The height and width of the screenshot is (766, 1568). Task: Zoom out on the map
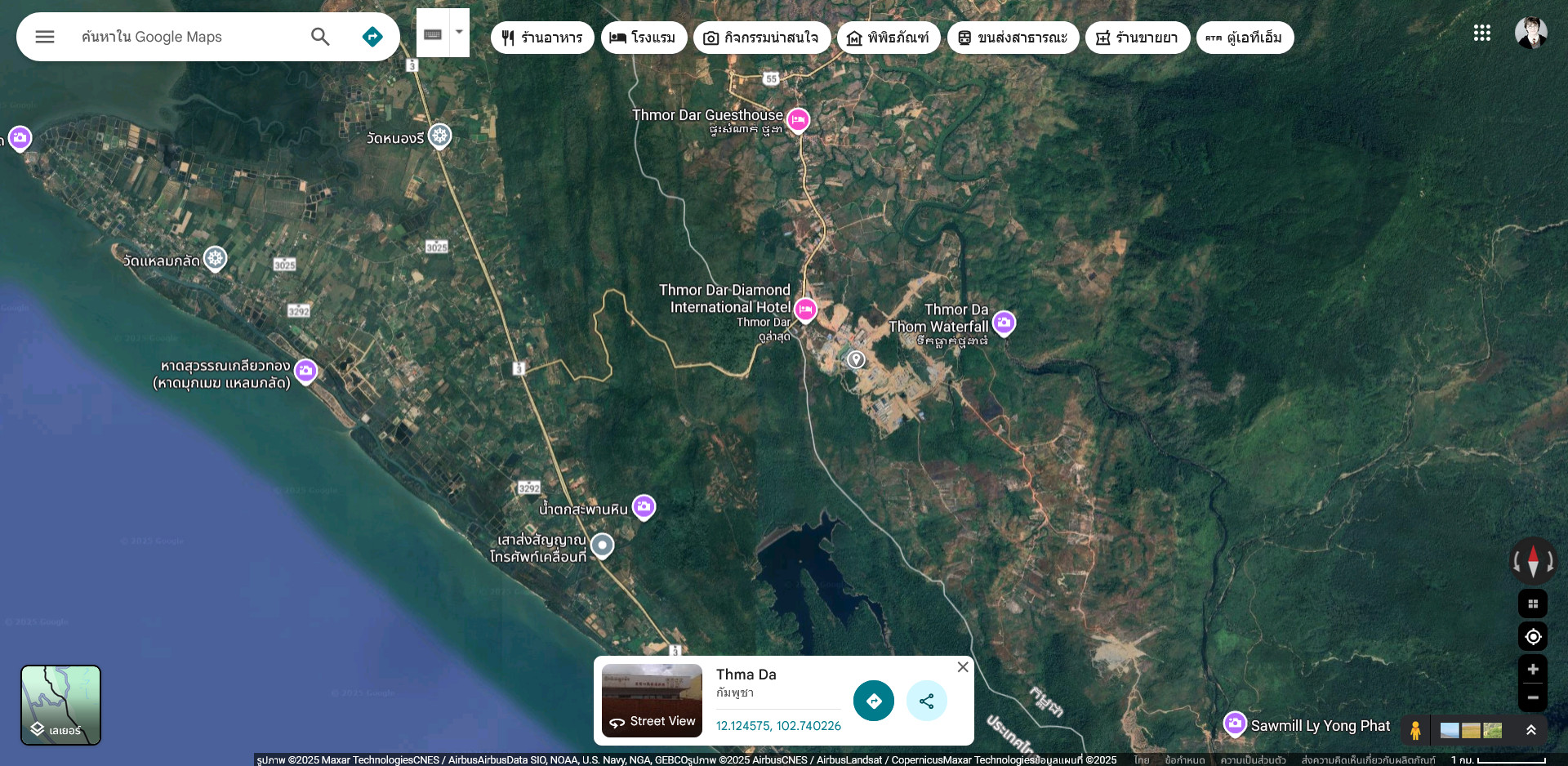1533,697
